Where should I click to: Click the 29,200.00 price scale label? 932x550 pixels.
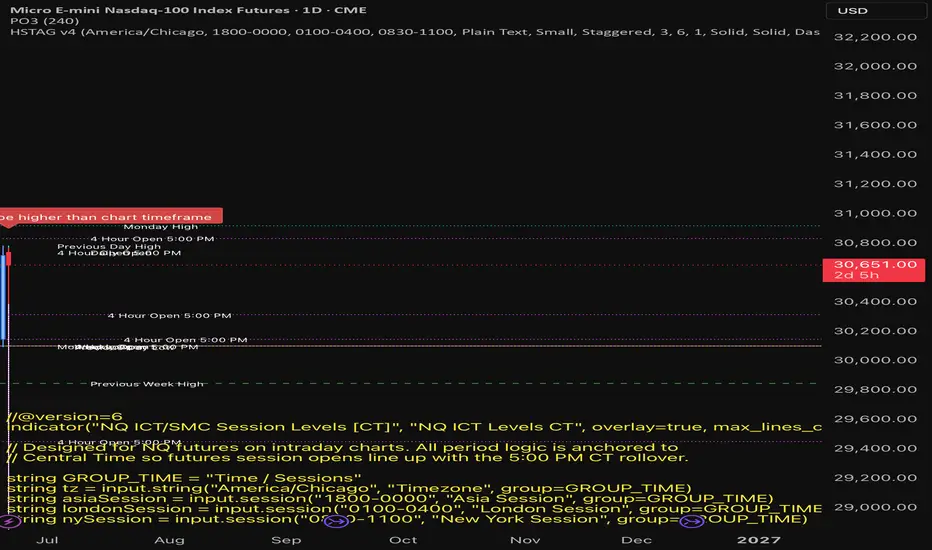pos(875,477)
